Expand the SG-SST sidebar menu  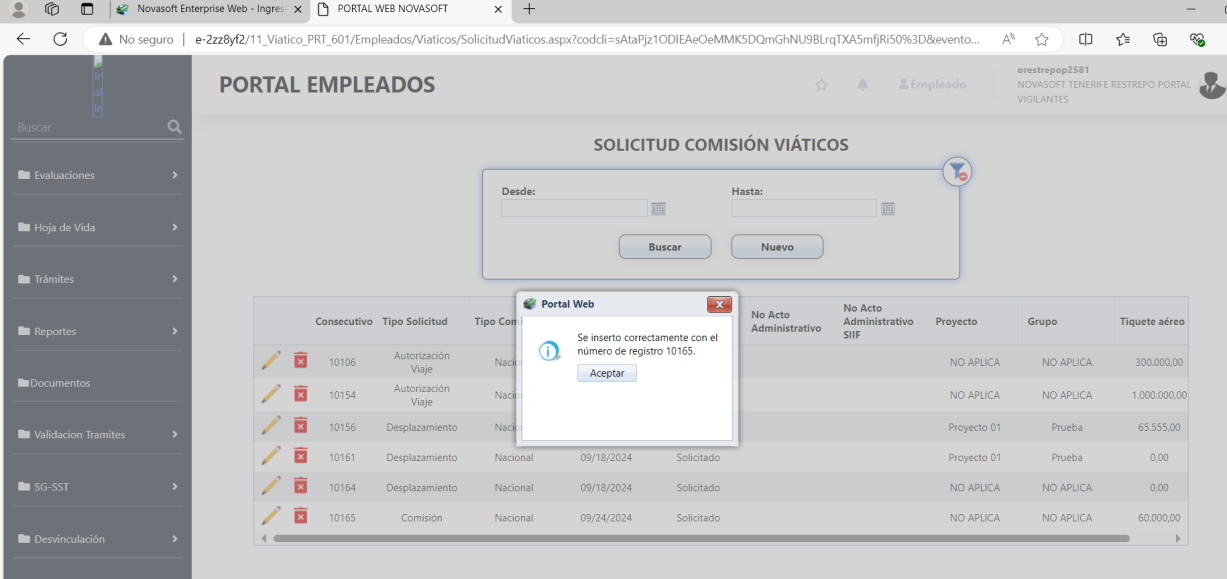97,487
